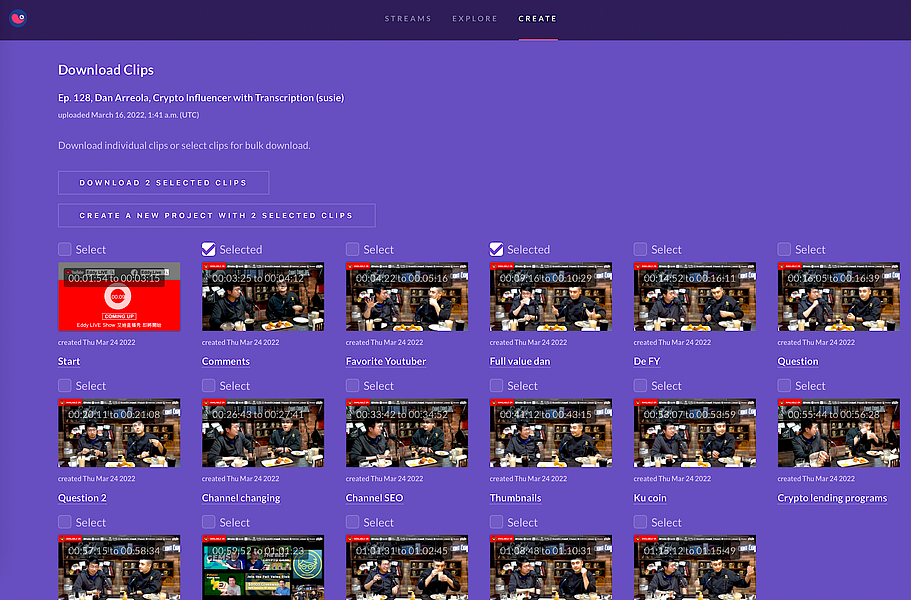Click the thumbnail 00:57:15 to 00:58:34

click(119, 567)
